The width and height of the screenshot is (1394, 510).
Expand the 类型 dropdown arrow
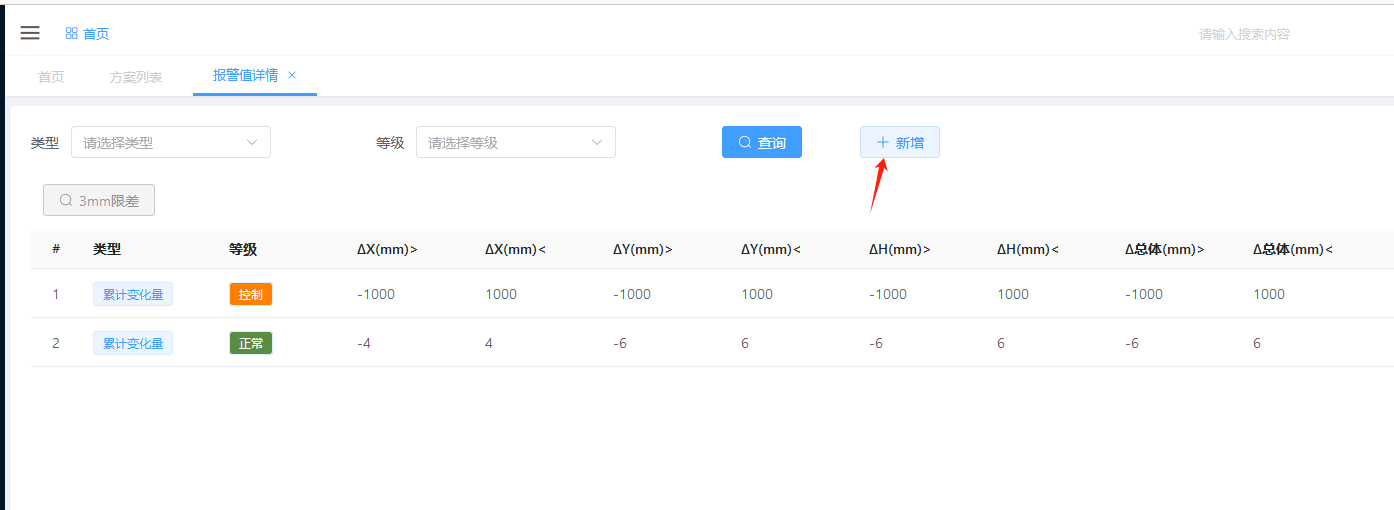[x=252, y=142]
